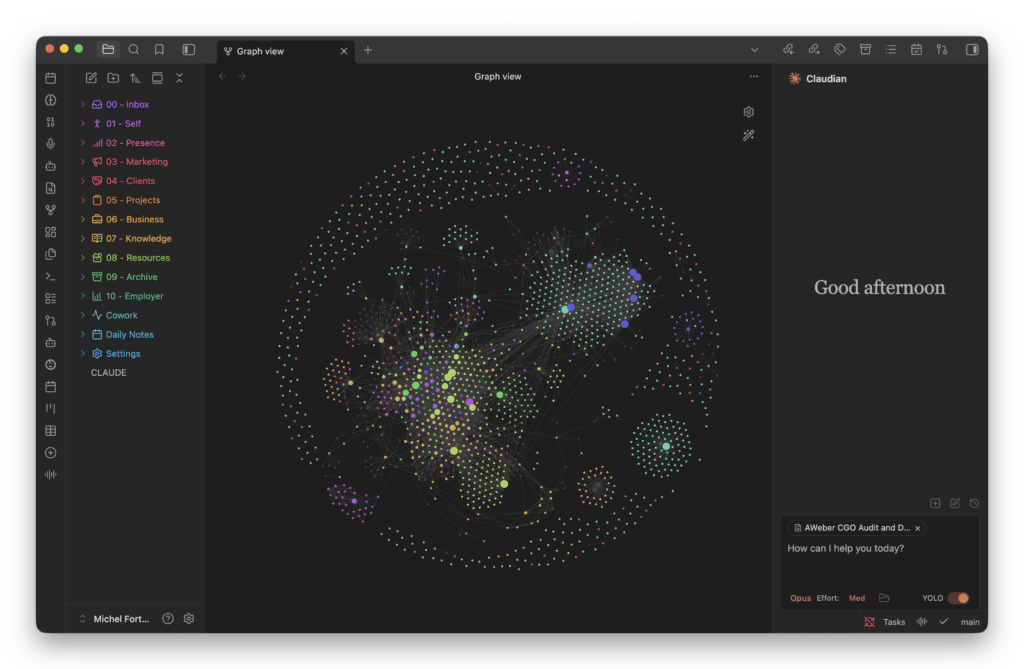This screenshot has width=1024, height=669.
Task: Click the daily note ribbon icon
Action: (50, 78)
